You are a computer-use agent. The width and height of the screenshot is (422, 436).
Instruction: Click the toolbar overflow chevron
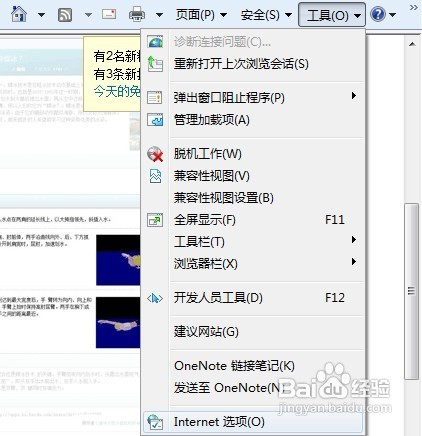(414, 8)
